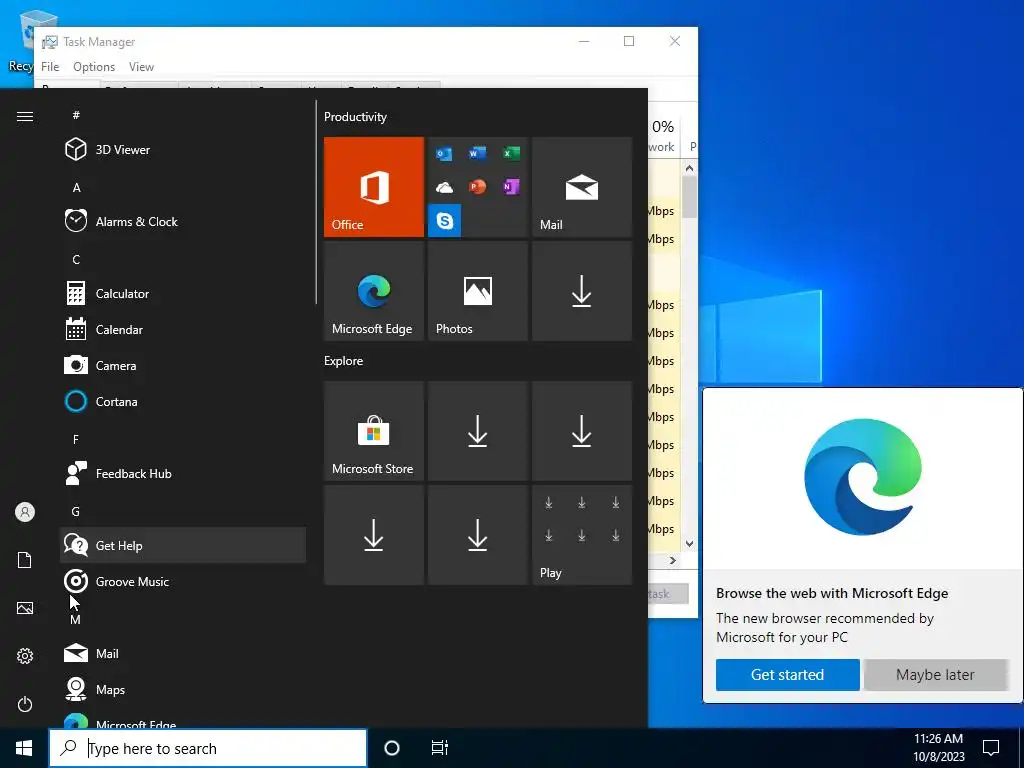Viewport: 1024px width, 768px height.
Task: Open the Photos tile
Action: pos(477,291)
